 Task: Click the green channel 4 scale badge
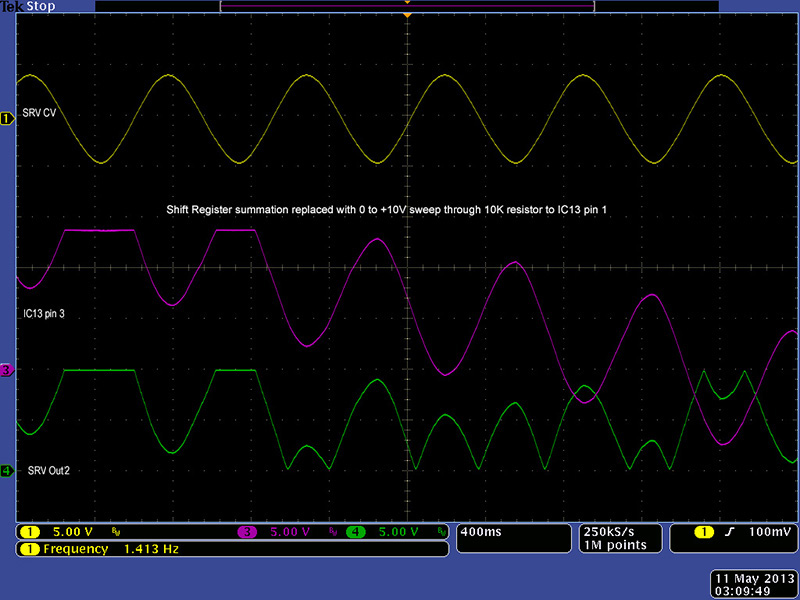[x=357, y=531]
